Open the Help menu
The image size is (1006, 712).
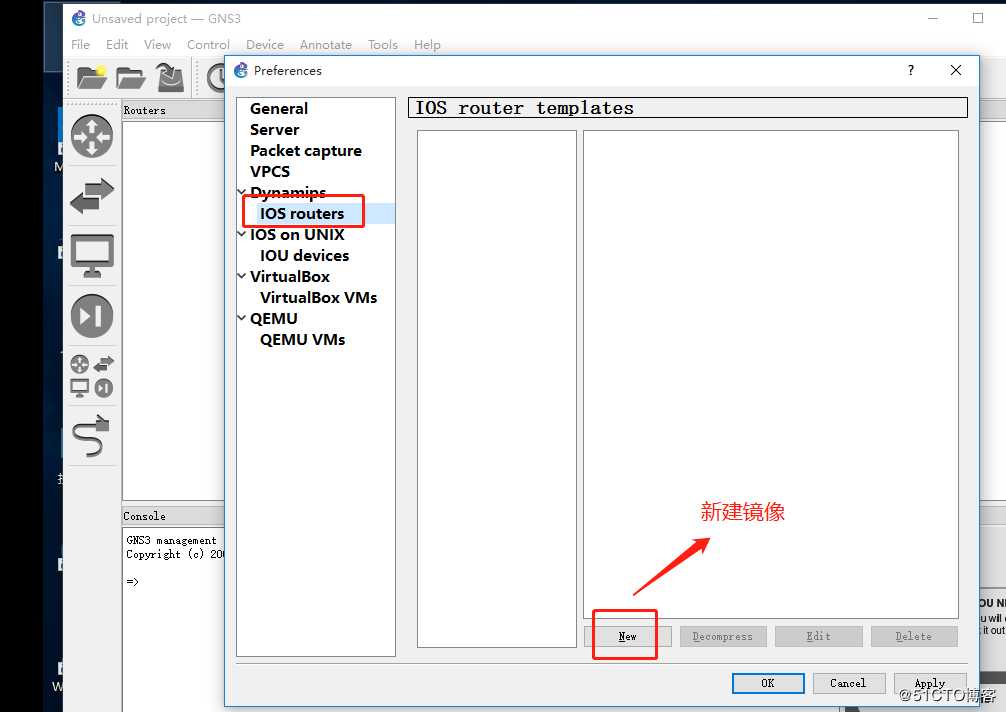(x=427, y=44)
